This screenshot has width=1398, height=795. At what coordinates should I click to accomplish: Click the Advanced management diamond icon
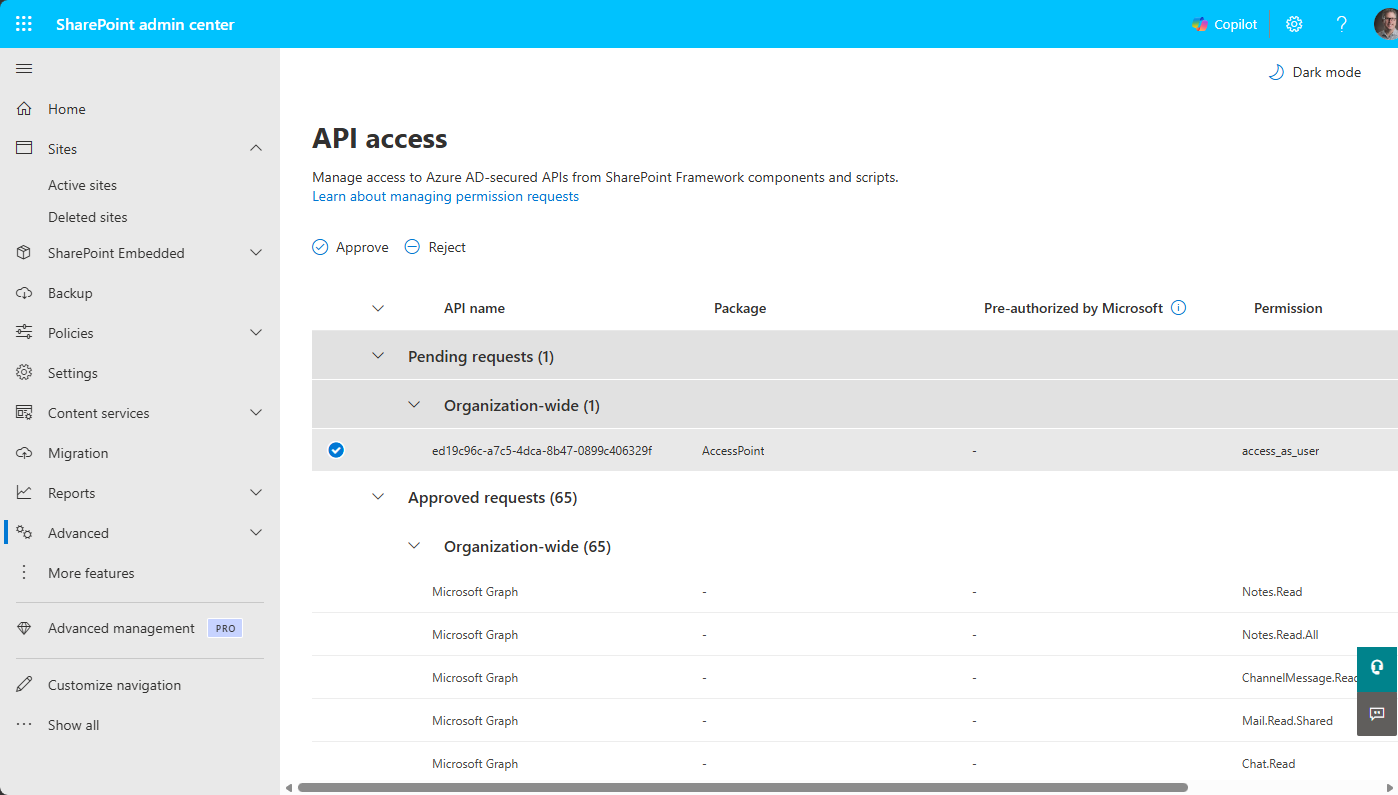[x=25, y=628]
